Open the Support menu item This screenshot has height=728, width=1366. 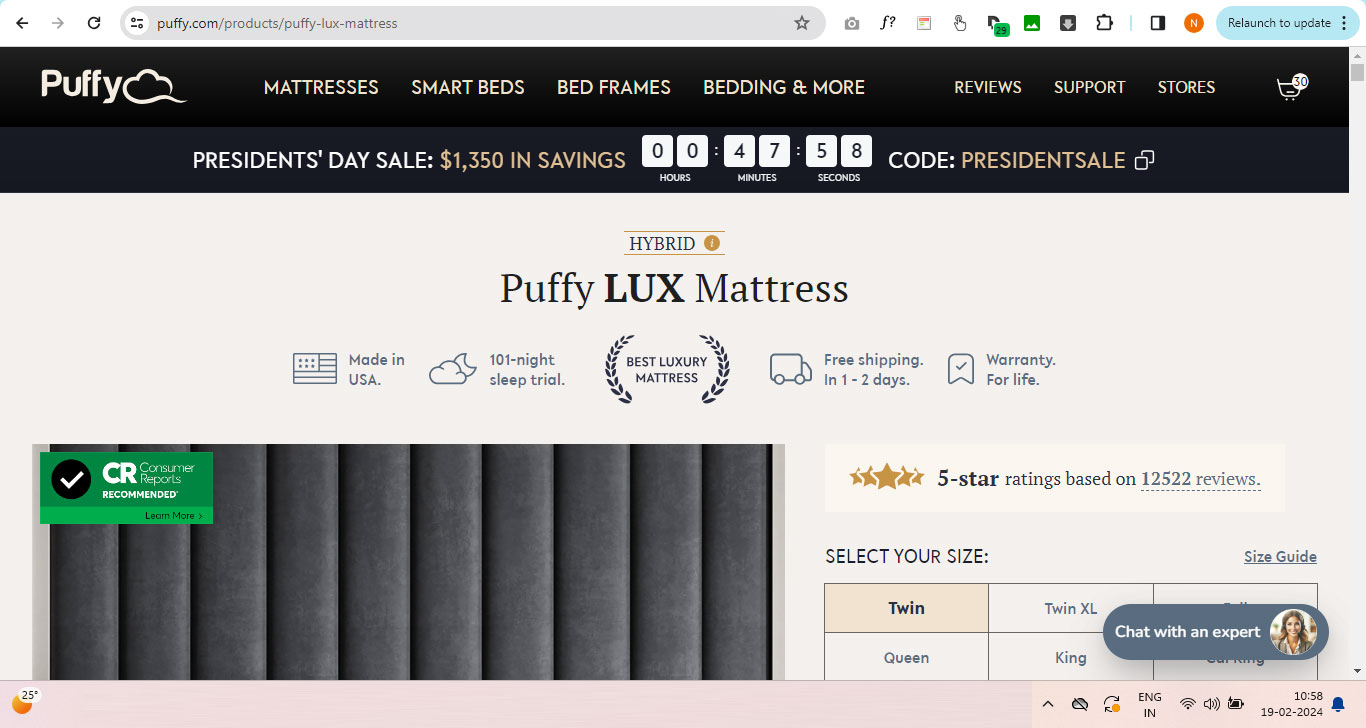(x=1089, y=87)
